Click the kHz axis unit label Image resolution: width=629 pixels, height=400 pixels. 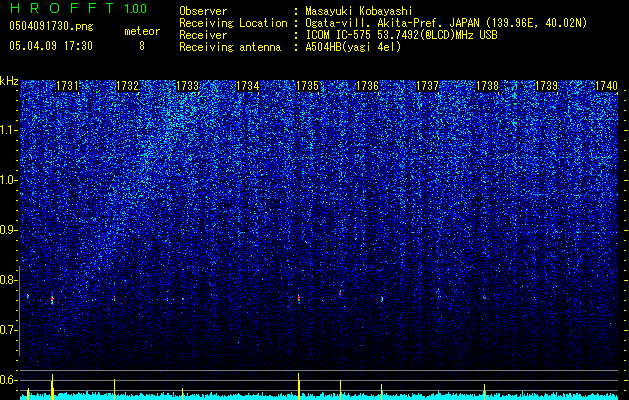click(9, 81)
